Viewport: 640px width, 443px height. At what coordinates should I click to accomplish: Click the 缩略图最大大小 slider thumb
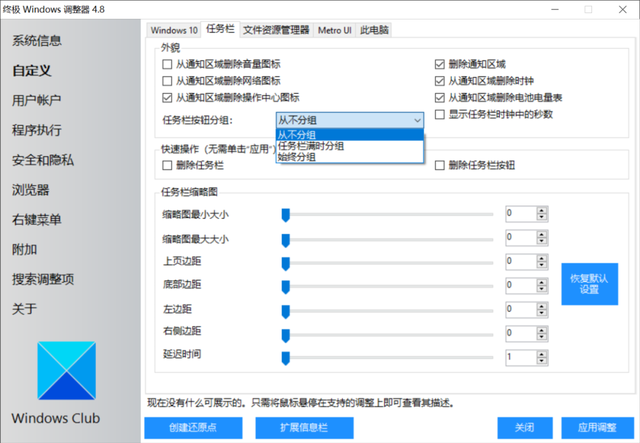(x=286, y=240)
